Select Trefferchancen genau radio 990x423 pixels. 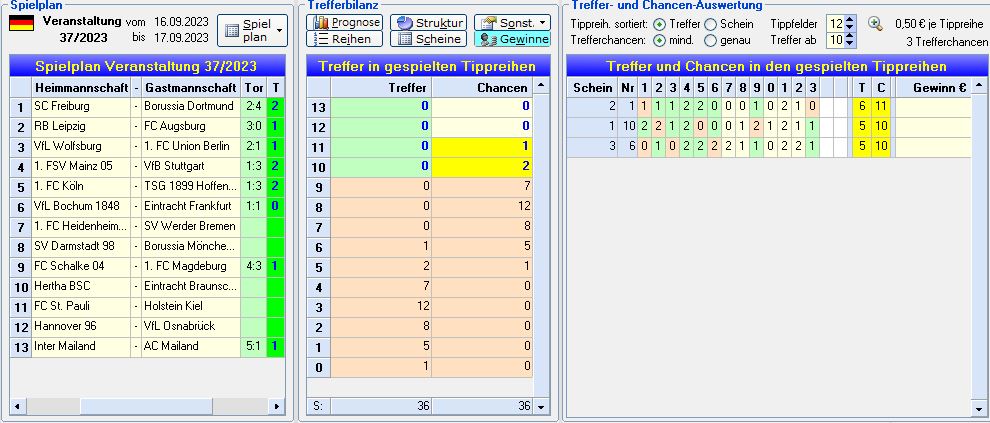point(710,40)
